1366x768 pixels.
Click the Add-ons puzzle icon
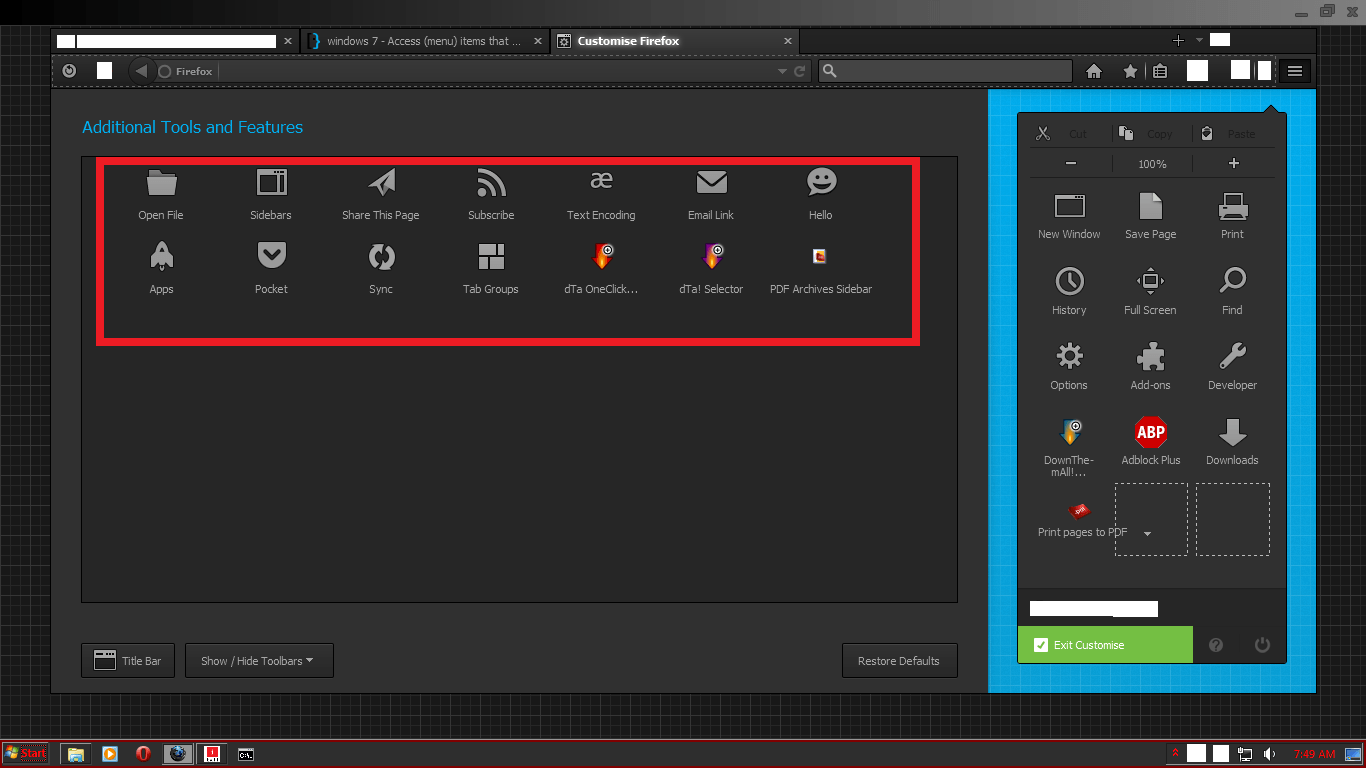click(1150, 356)
